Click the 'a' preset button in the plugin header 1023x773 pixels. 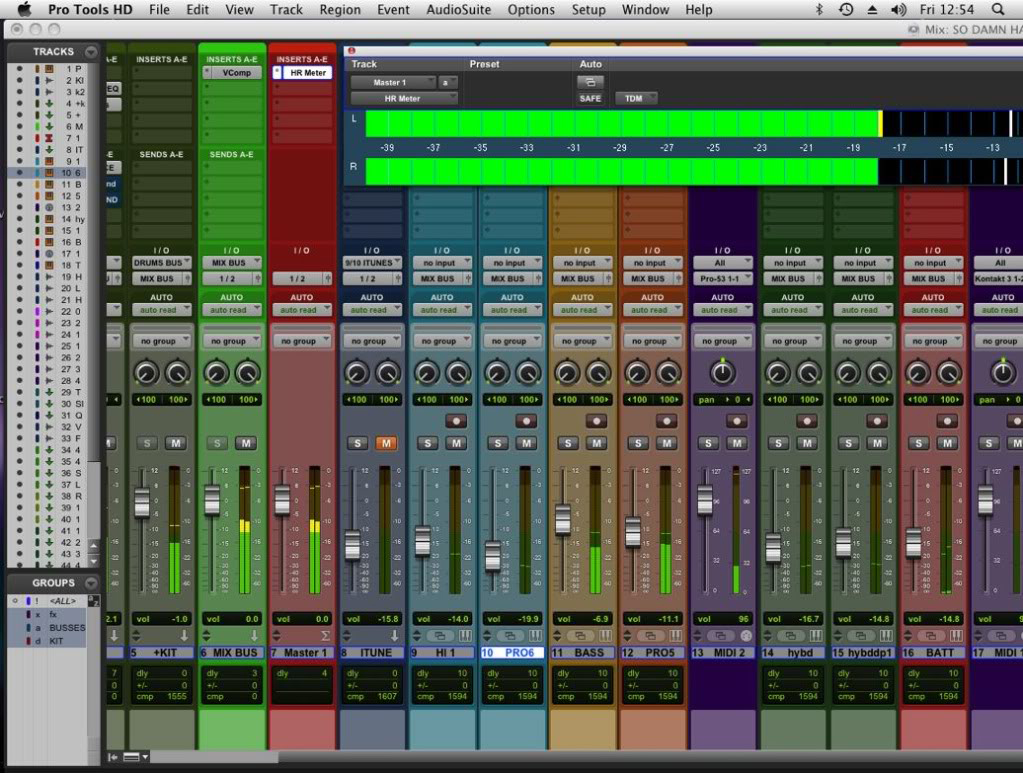pos(444,82)
